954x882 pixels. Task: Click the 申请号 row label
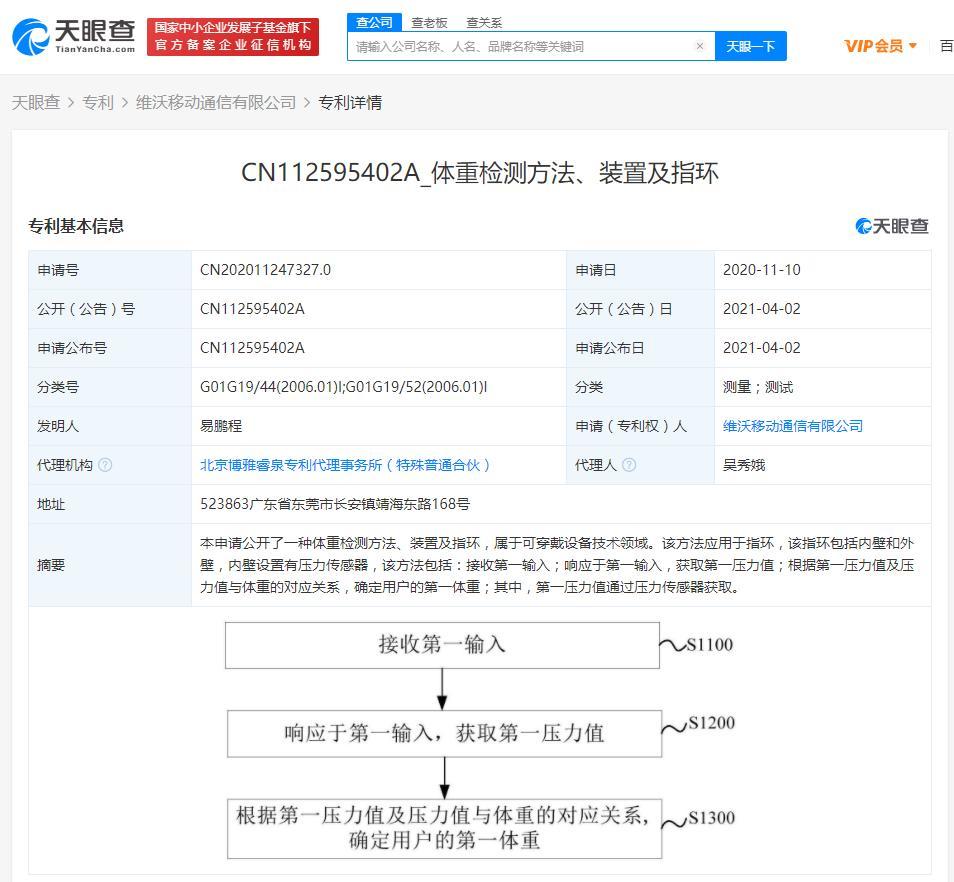coord(58,270)
